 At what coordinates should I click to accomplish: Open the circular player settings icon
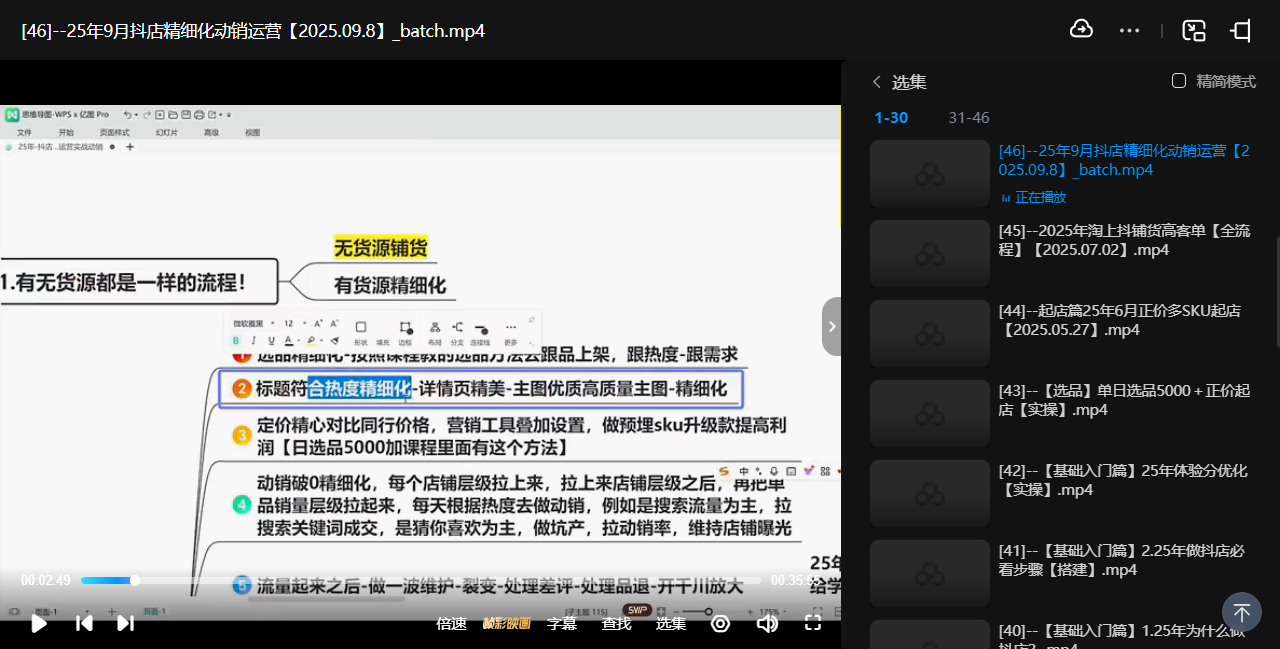(x=720, y=623)
